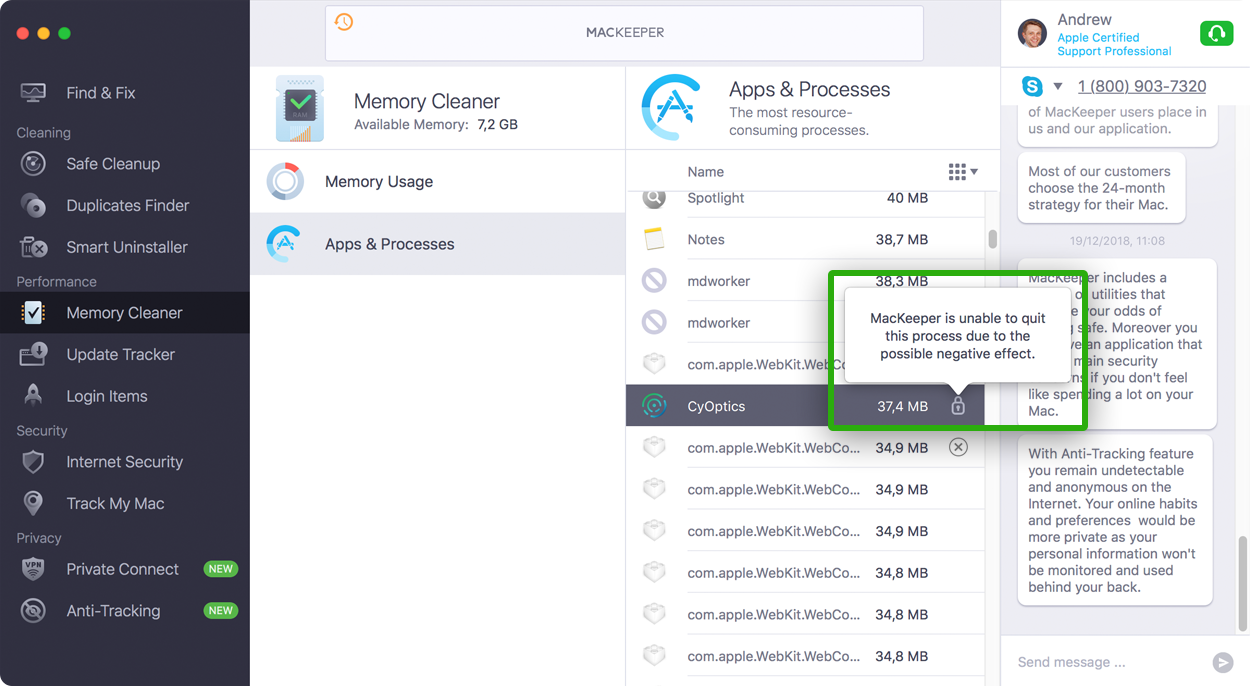This screenshot has width=1250, height=686.
Task: Click the Internet Security shield icon
Action: [33, 462]
